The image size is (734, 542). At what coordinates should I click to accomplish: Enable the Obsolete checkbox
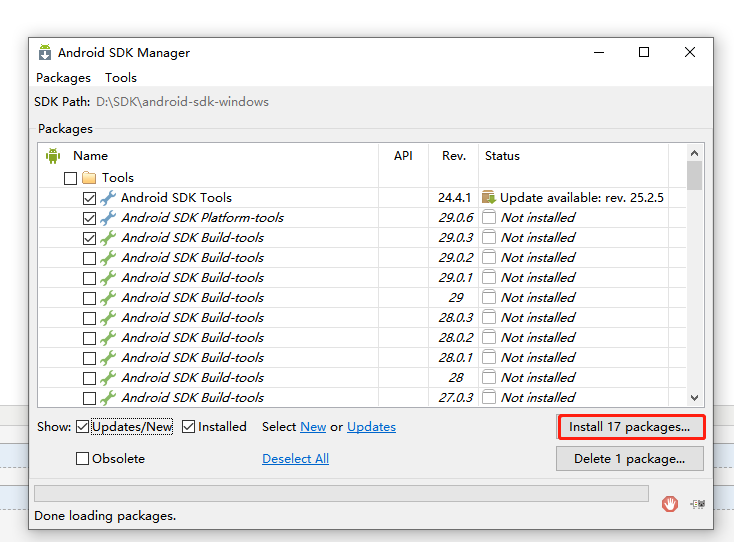tap(83, 459)
